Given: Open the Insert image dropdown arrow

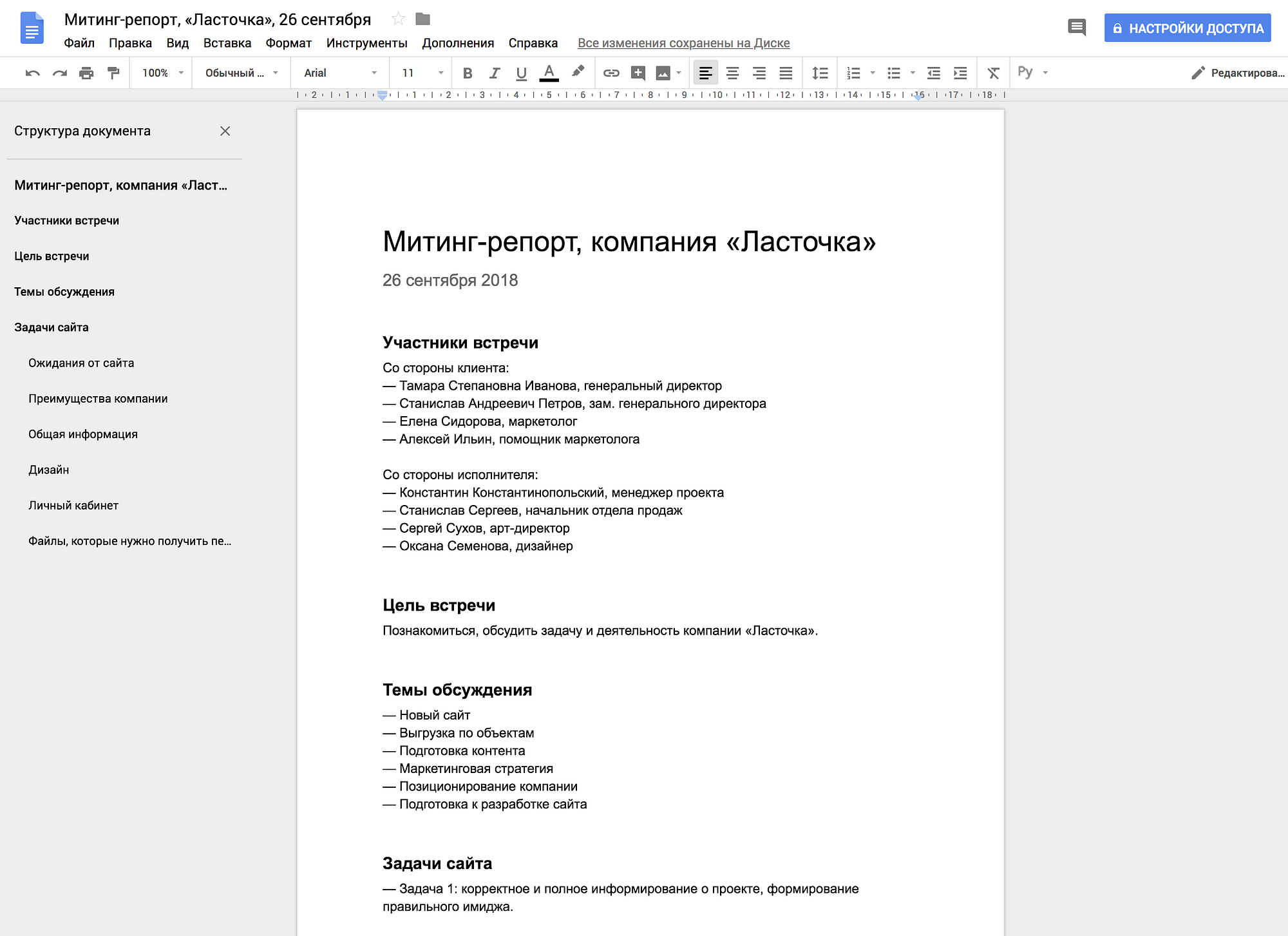Looking at the screenshot, I should click(x=679, y=73).
